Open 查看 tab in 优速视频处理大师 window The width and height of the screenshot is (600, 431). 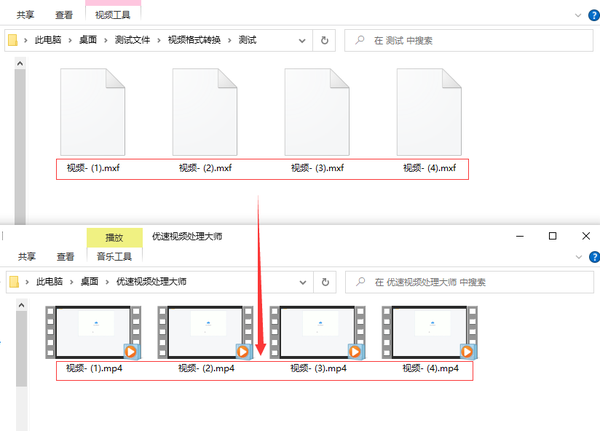65,256
